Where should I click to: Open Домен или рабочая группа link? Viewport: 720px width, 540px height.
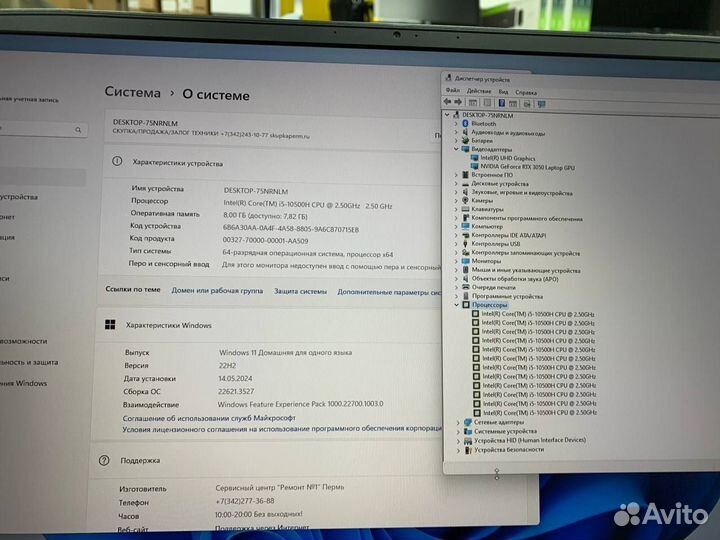pyautogui.click(x=217, y=290)
